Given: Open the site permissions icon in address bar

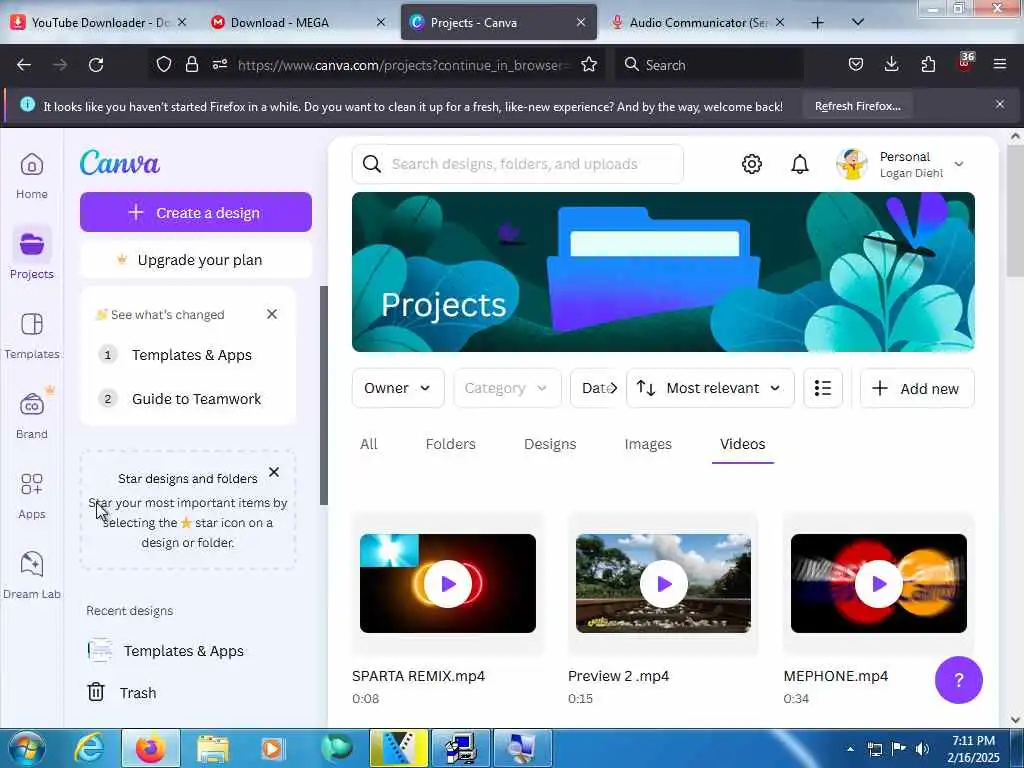Looking at the screenshot, I should point(220,65).
